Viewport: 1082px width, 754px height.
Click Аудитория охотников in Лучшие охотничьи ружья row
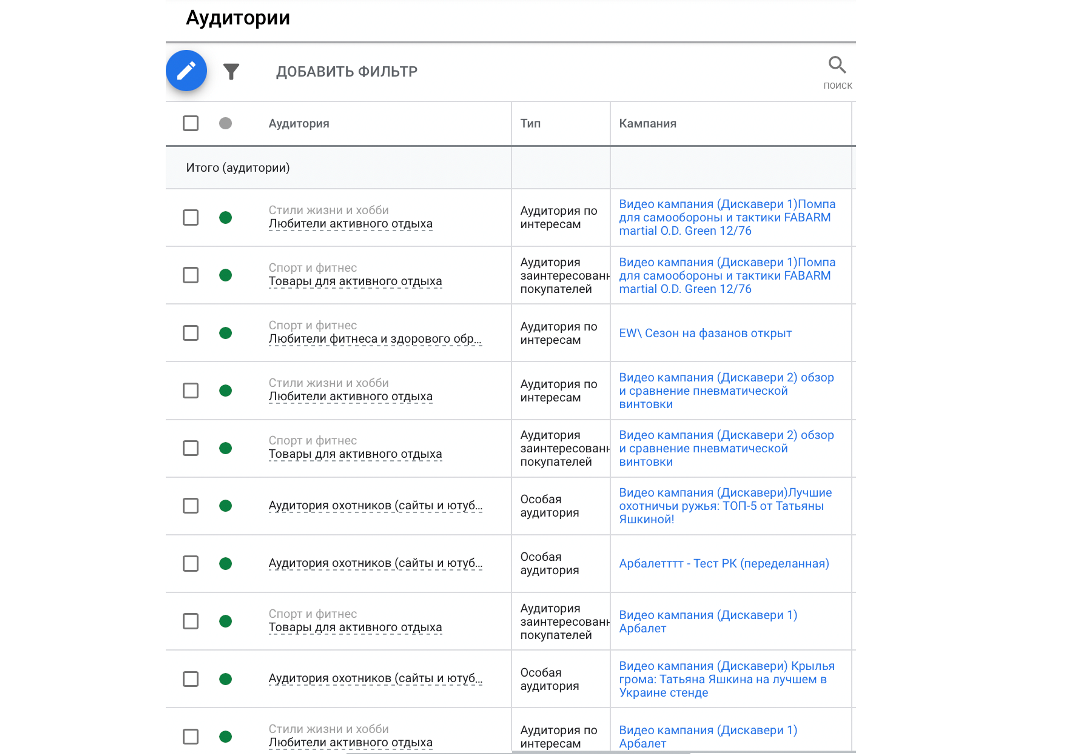click(x=375, y=506)
